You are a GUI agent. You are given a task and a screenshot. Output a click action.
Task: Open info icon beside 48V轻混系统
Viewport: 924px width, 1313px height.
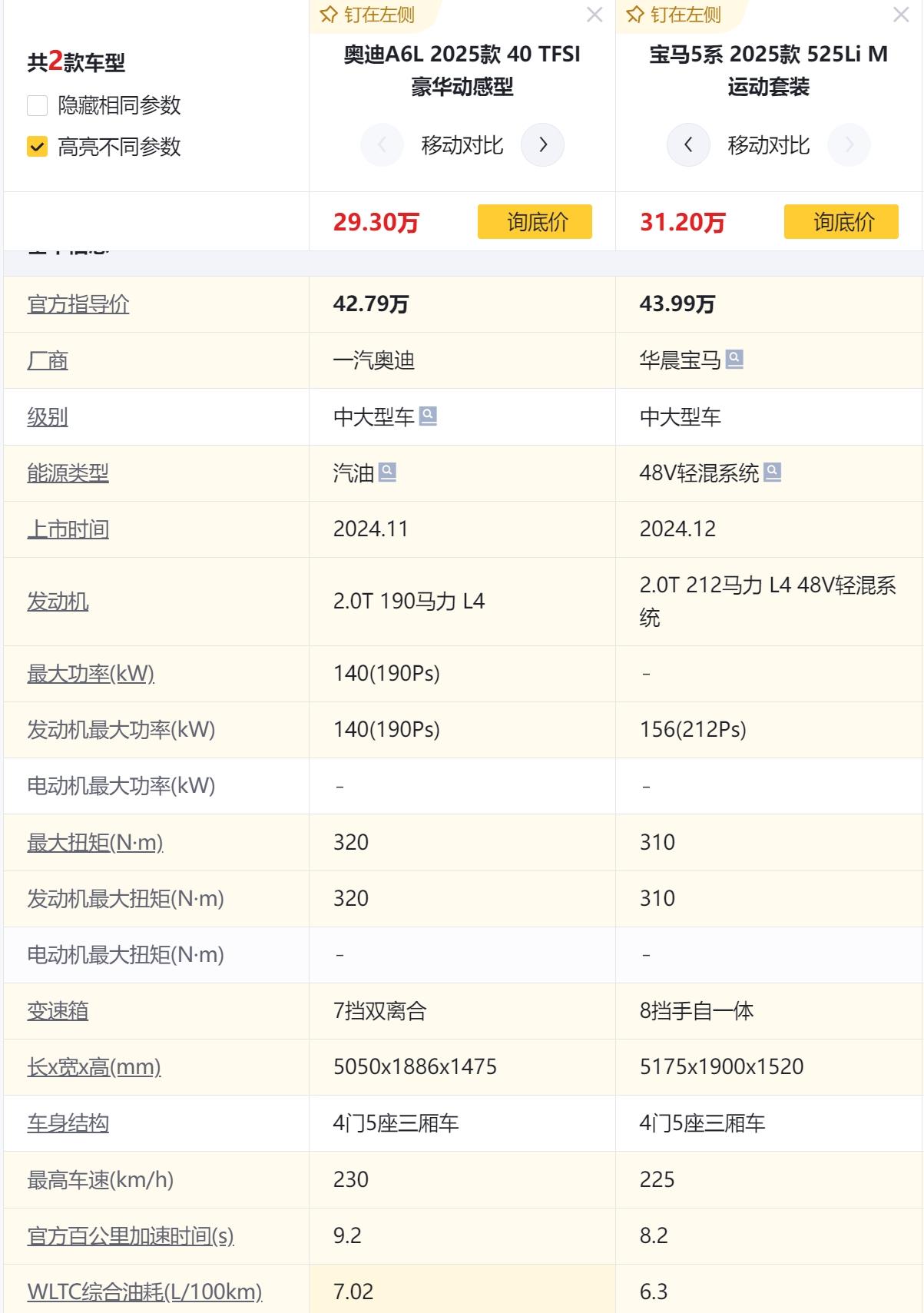[x=773, y=472]
